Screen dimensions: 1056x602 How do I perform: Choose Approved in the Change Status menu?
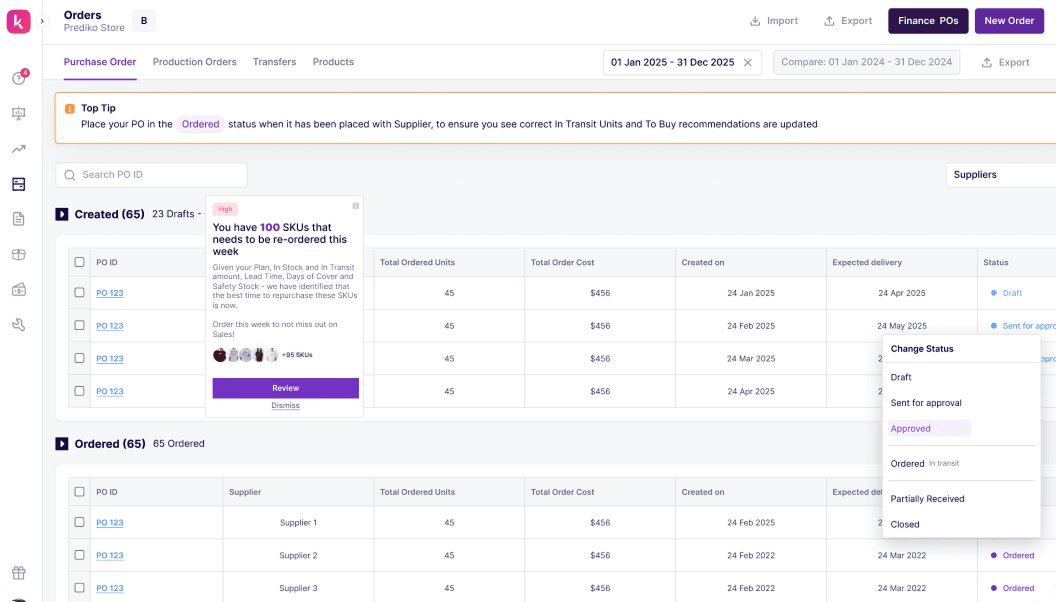click(929, 428)
